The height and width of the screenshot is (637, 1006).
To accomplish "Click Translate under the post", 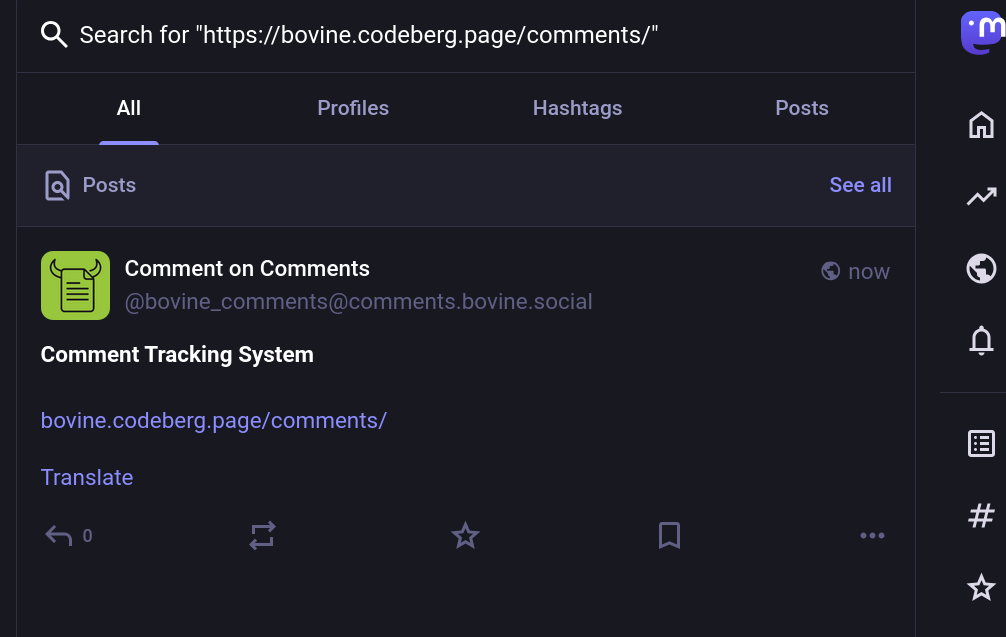I will click(87, 477).
